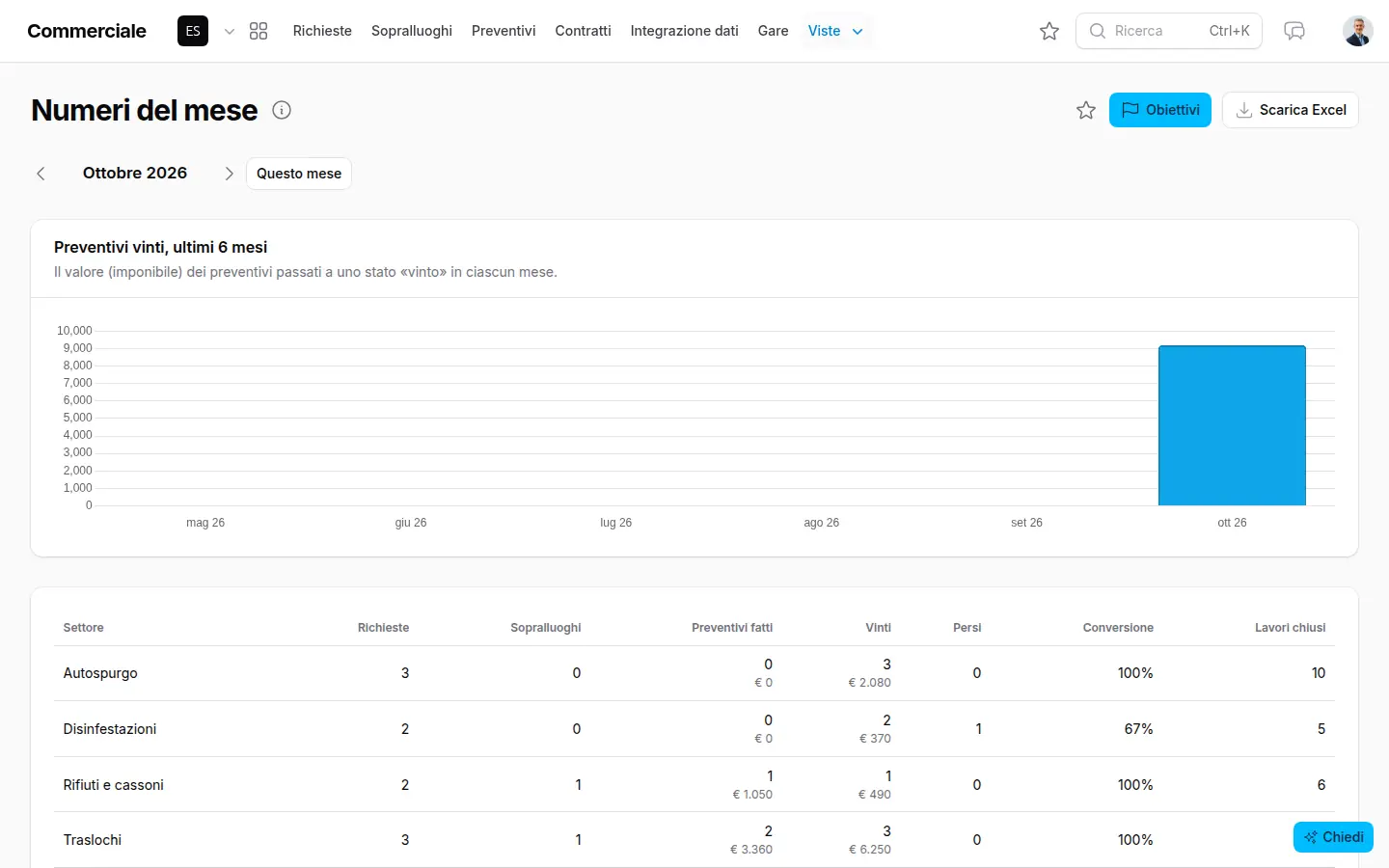Open the Gare section

point(774,31)
